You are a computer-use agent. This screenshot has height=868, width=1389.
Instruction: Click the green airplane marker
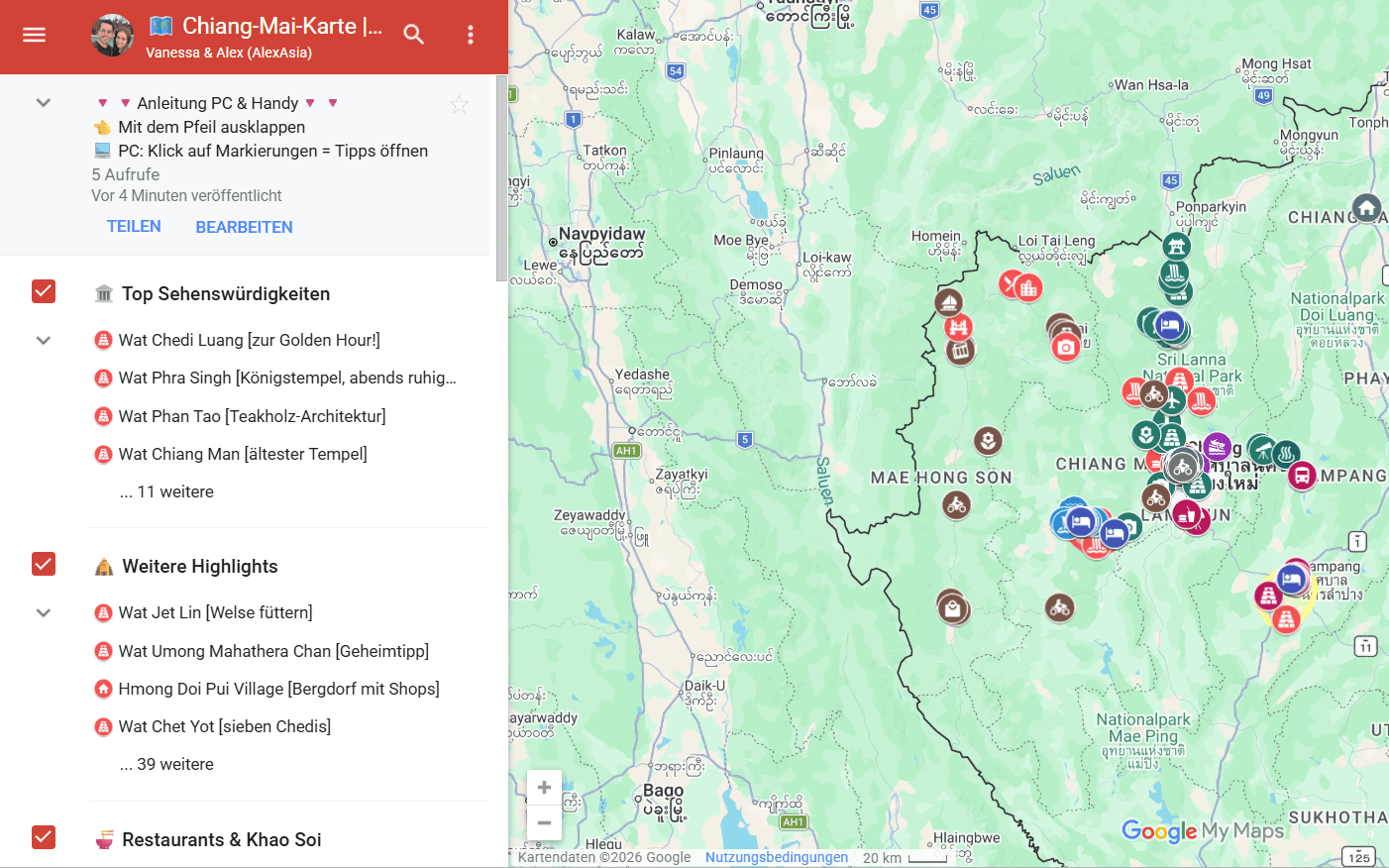coord(1173,401)
